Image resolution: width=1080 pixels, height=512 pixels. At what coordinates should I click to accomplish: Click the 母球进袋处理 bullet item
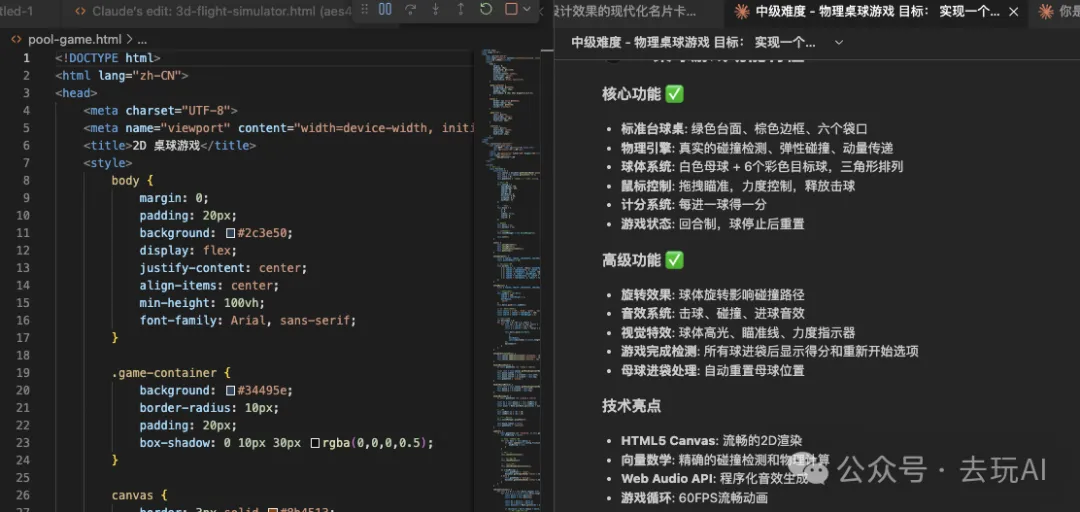tap(713, 371)
